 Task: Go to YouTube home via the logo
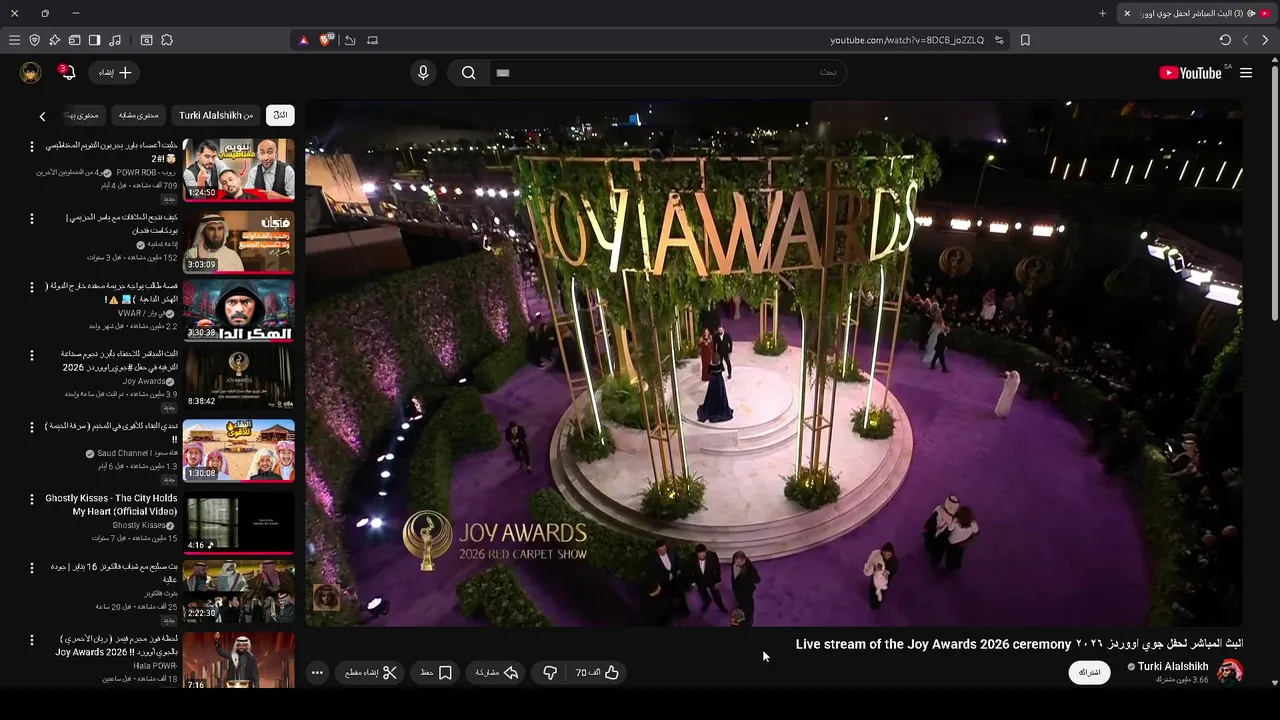coord(1193,73)
